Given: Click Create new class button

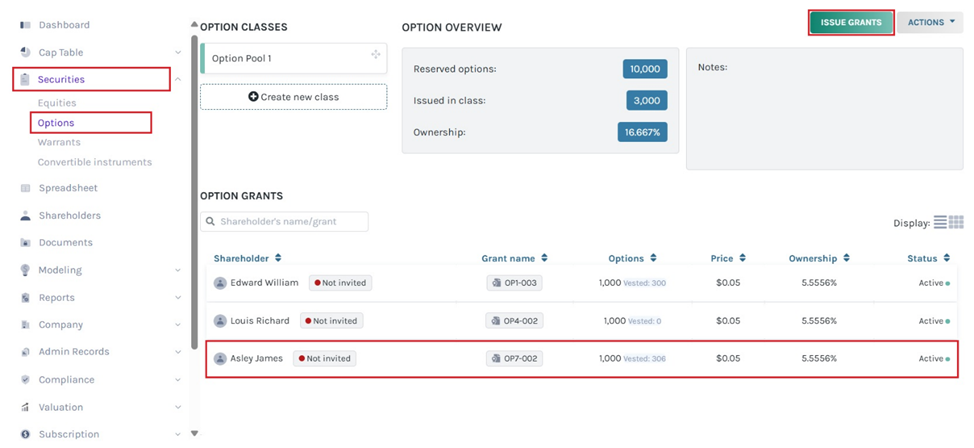Looking at the screenshot, I should click(293, 97).
